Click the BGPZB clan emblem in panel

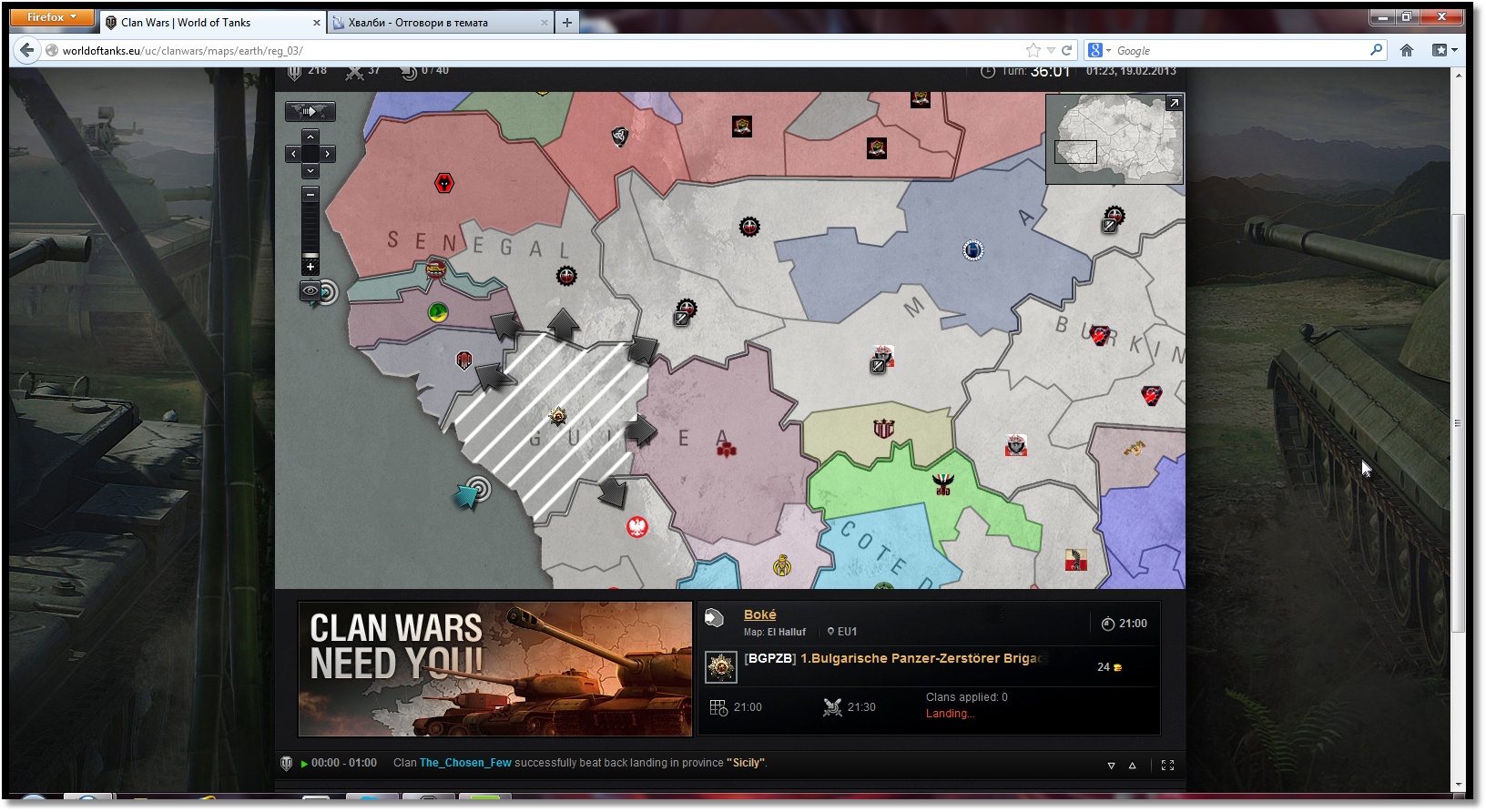720,667
